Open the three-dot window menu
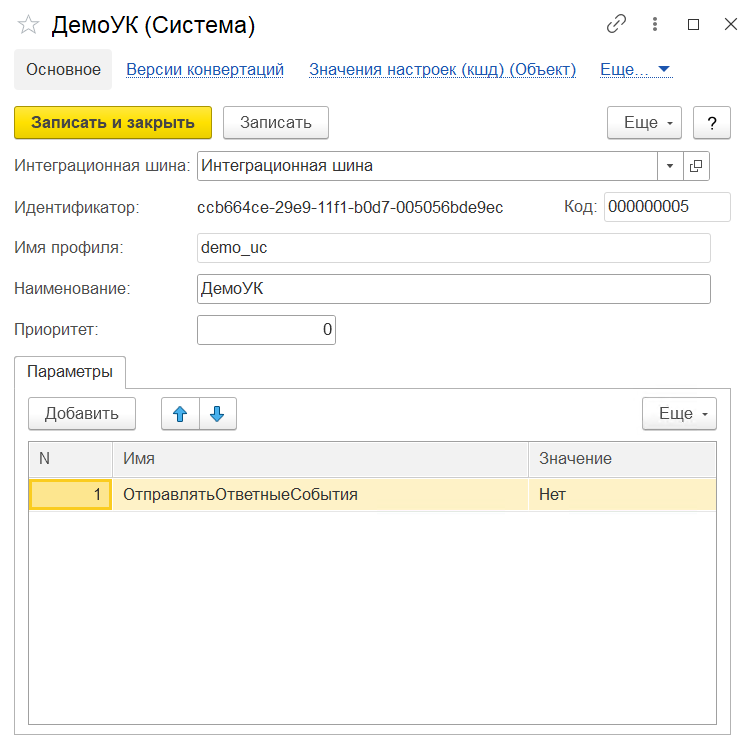The image size is (752, 746). pos(655,24)
